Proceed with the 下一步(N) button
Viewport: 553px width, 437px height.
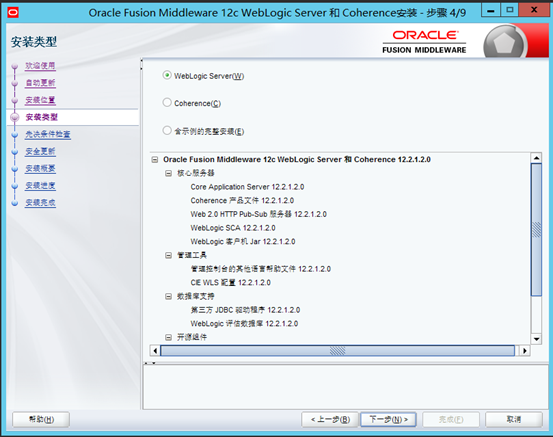(388, 419)
